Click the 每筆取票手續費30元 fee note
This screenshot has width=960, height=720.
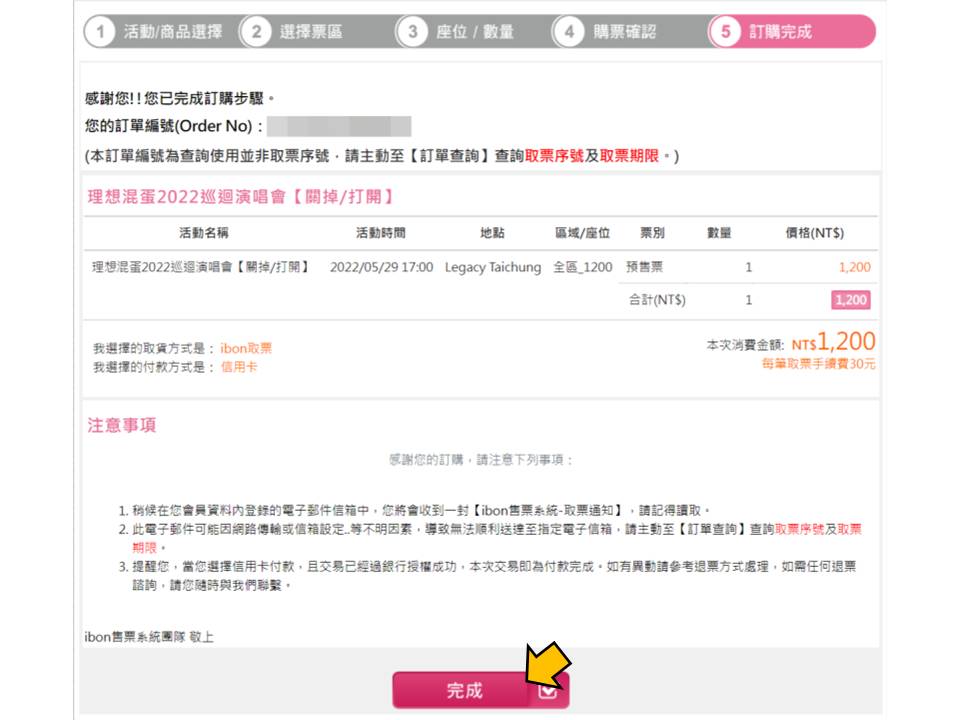[x=819, y=364]
